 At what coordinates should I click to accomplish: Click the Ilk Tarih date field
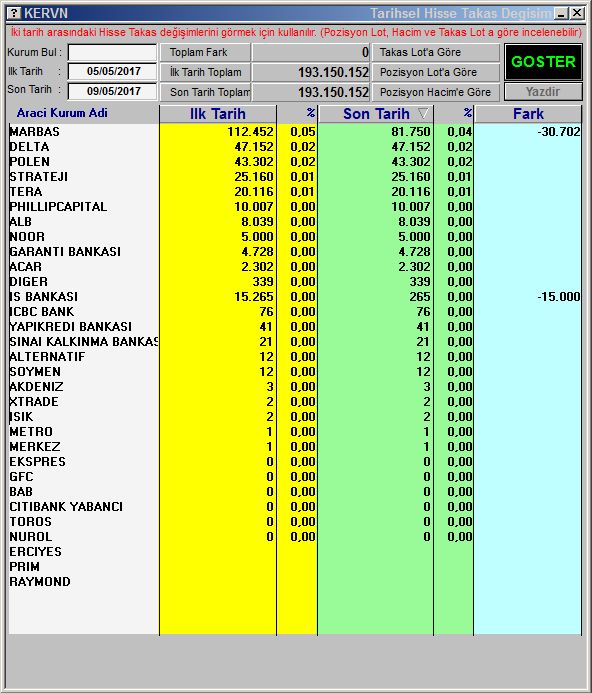pyautogui.click(x=112, y=71)
